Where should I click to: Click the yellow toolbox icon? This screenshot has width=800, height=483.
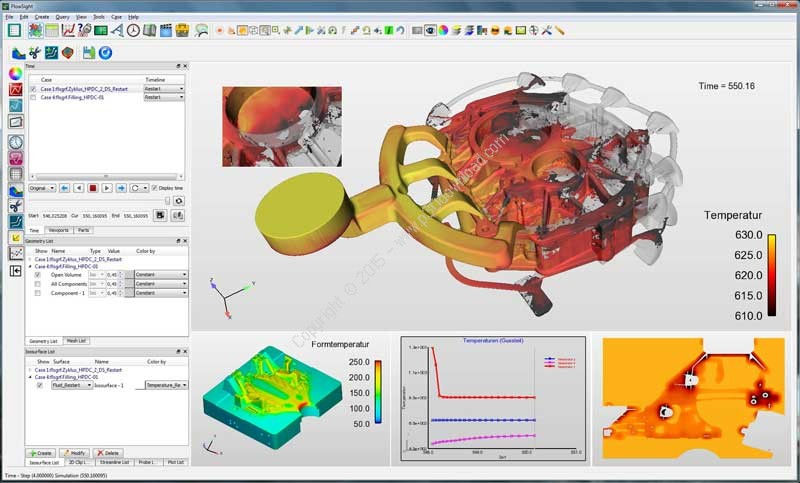click(x=182, y=31)
